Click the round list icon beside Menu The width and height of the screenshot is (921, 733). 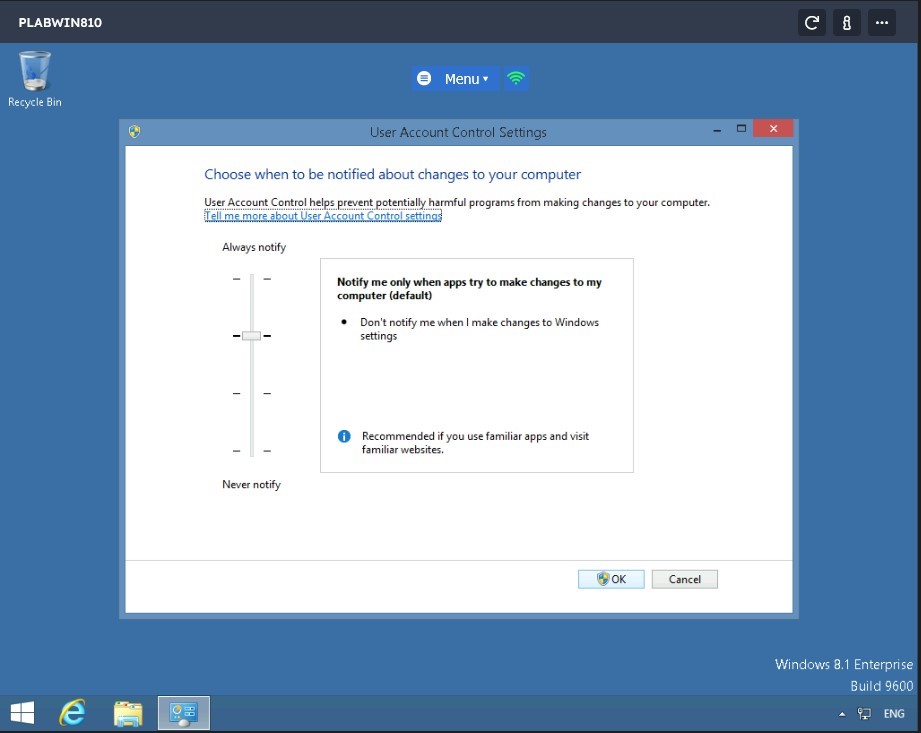tap(424, 78)
